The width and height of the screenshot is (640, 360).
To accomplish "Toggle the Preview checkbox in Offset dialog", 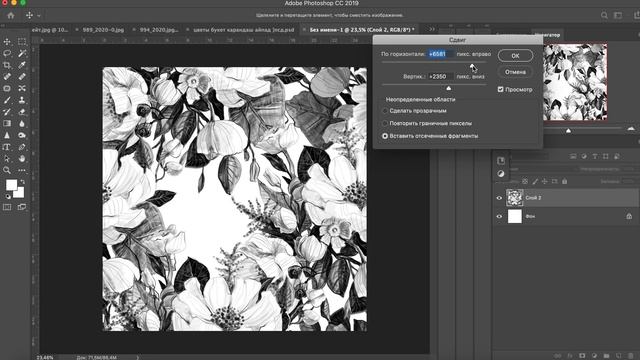I will click(x=500, y=89).
